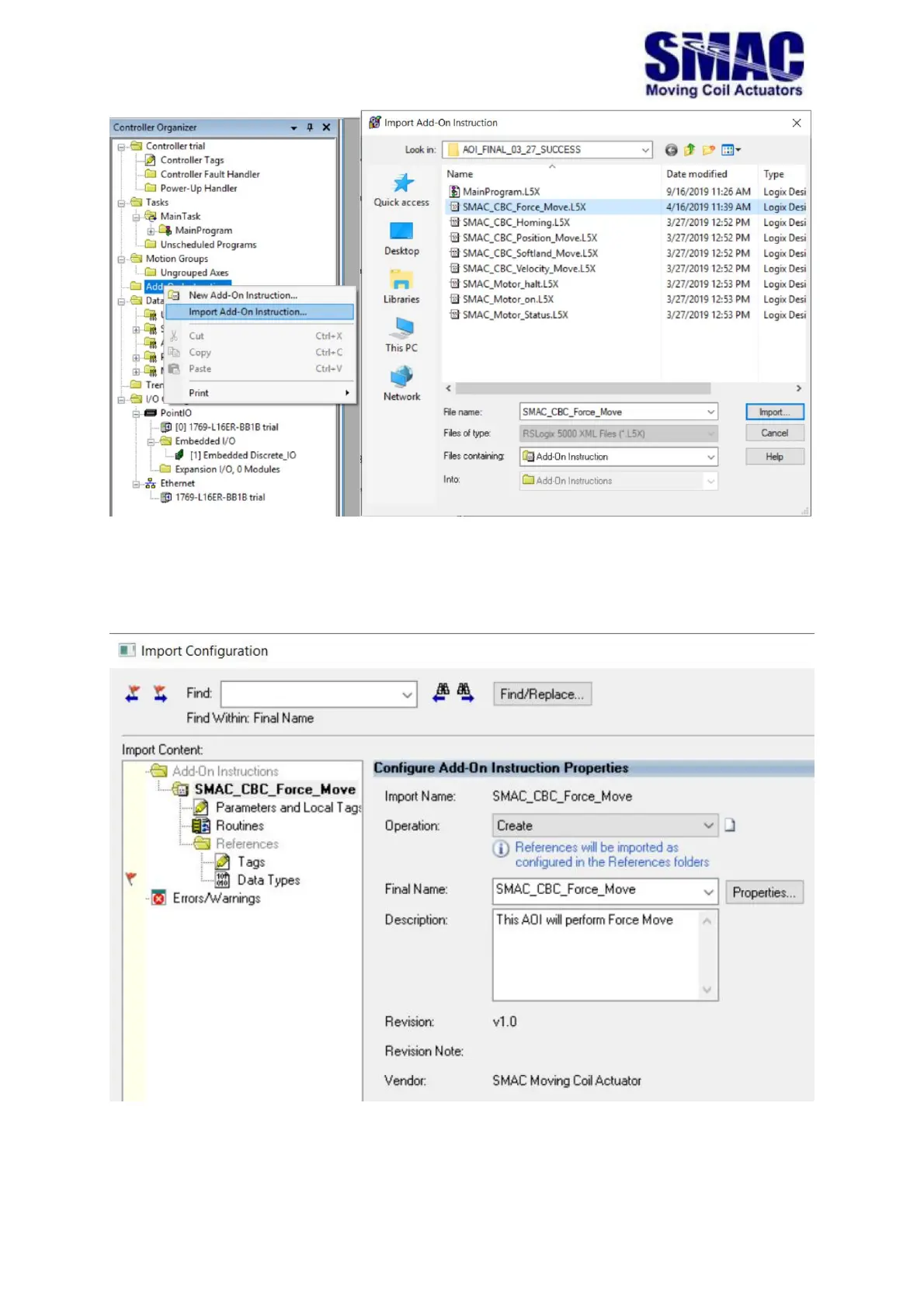Go back using the circular back icon

click(671, 150)
